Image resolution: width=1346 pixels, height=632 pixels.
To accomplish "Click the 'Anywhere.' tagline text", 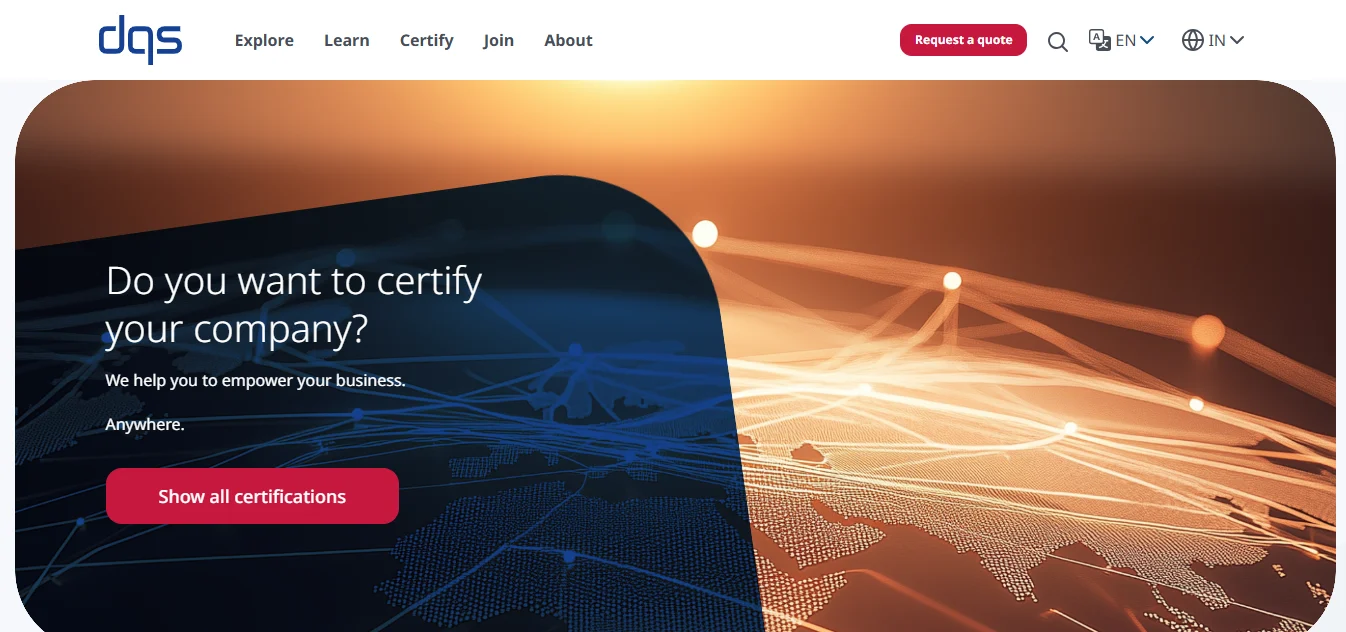I will tap(145, 425).
